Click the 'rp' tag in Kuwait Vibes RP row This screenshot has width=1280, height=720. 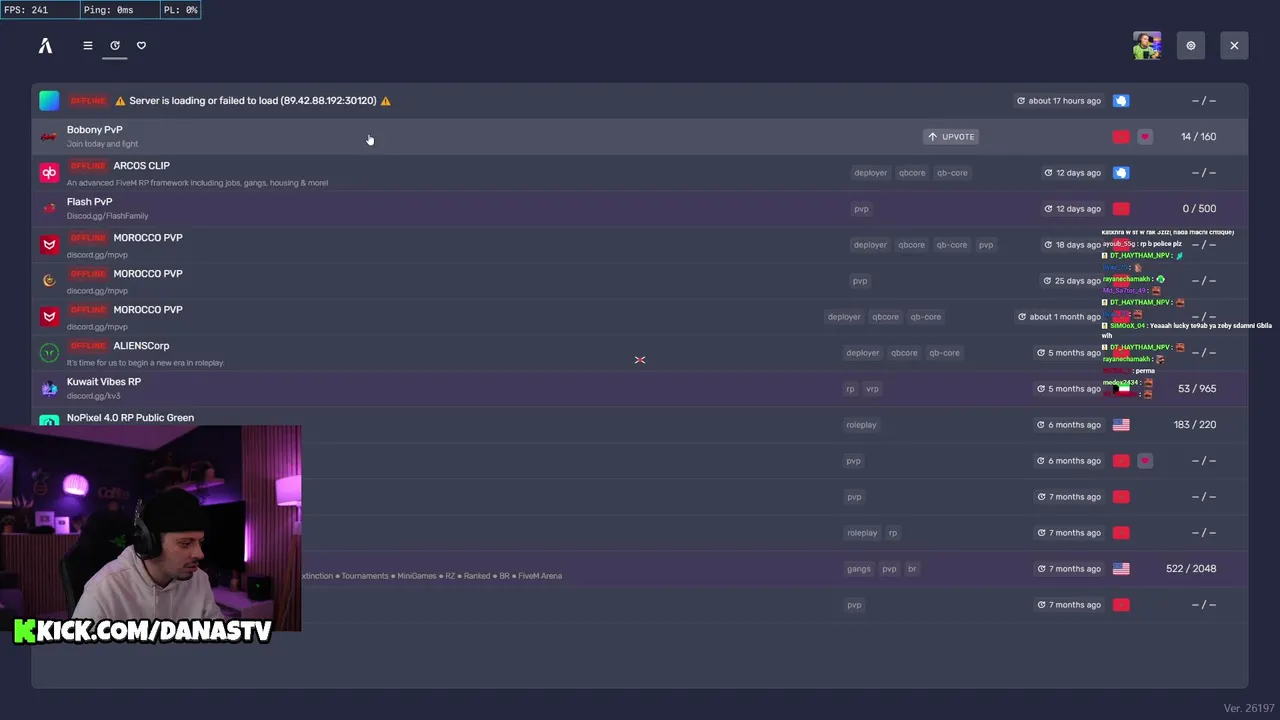(851, 389)
